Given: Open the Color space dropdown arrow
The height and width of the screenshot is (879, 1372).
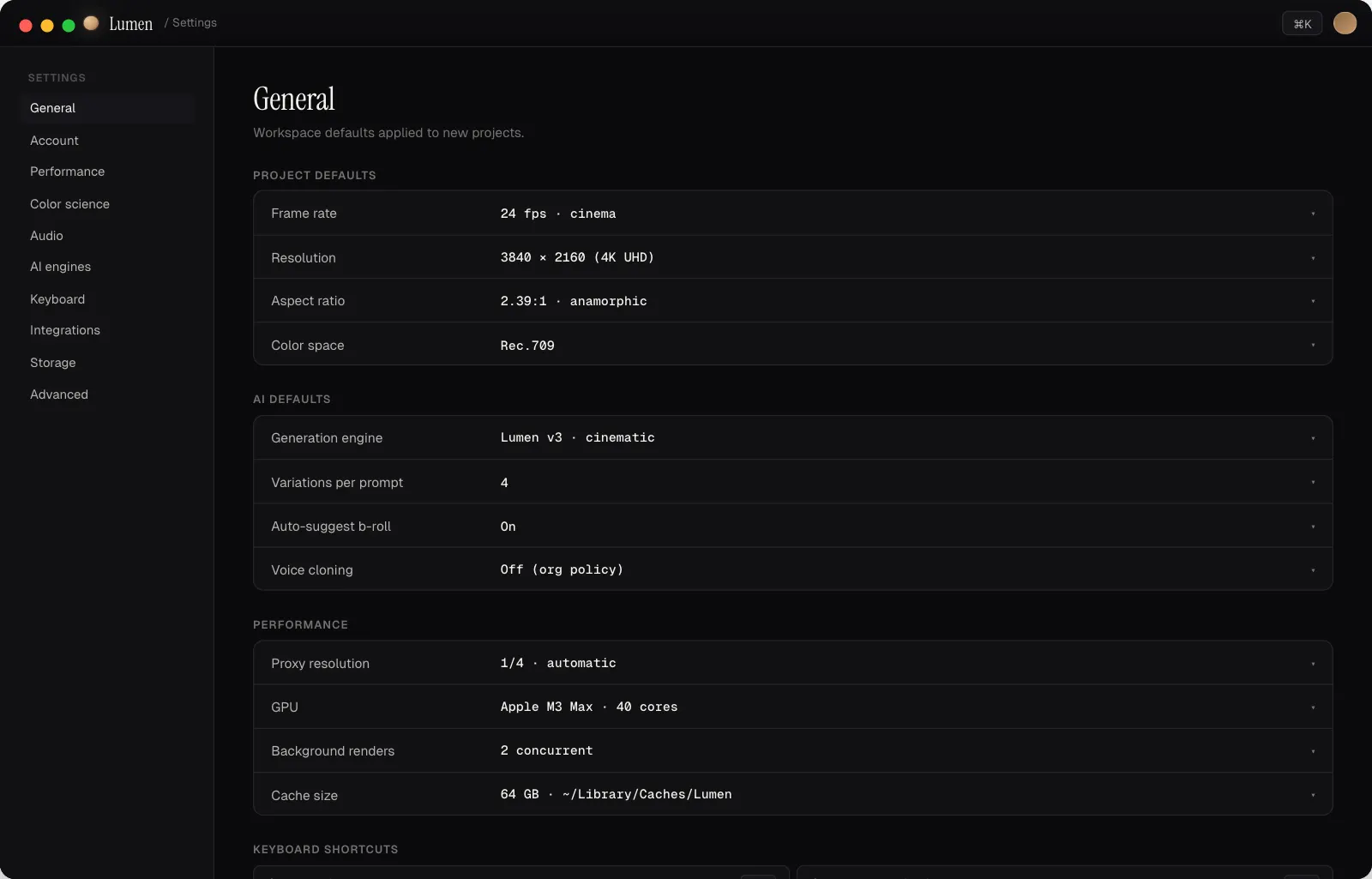Looking at the screenshot, I should (x=1313, y=345).
